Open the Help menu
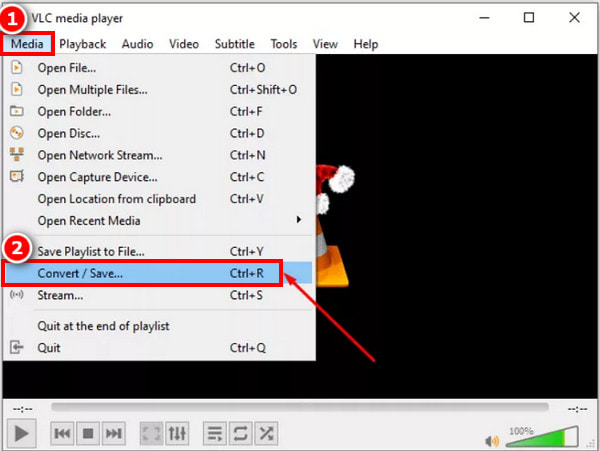The image size is (600, 451). [366, 44]
